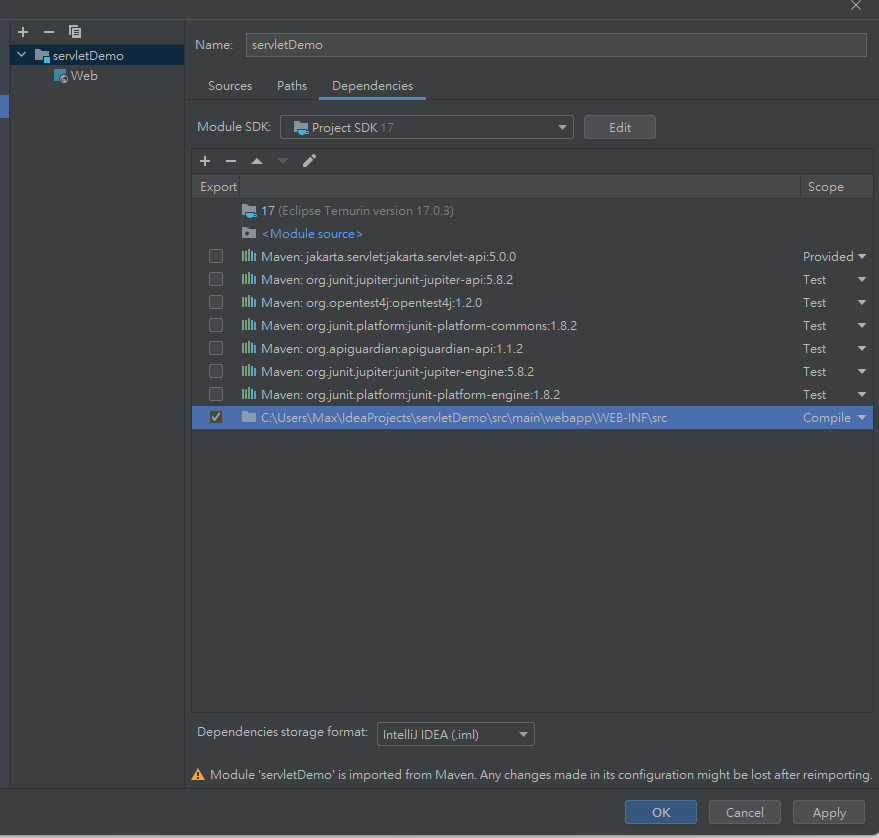The width and height of the screenshot is (879, 838).
Task: Click folder icon of WEB-INF\src entry
Action: (x=249, y=417)
